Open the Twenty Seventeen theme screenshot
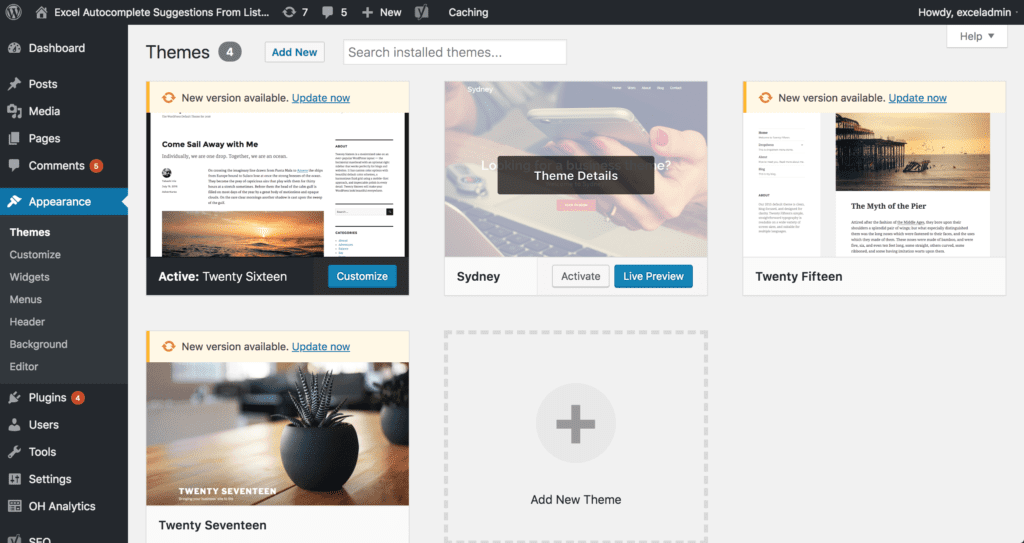Screen dimensions: 1024x543 coord(278,434)
